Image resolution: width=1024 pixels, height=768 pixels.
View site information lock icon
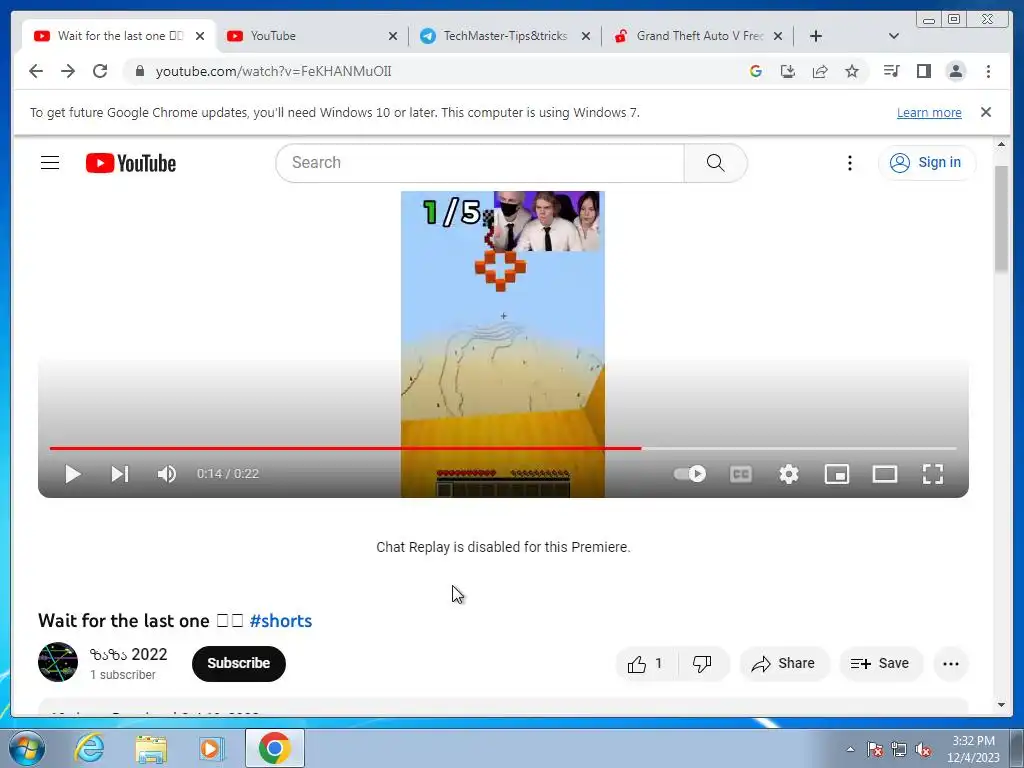(139, 71)
